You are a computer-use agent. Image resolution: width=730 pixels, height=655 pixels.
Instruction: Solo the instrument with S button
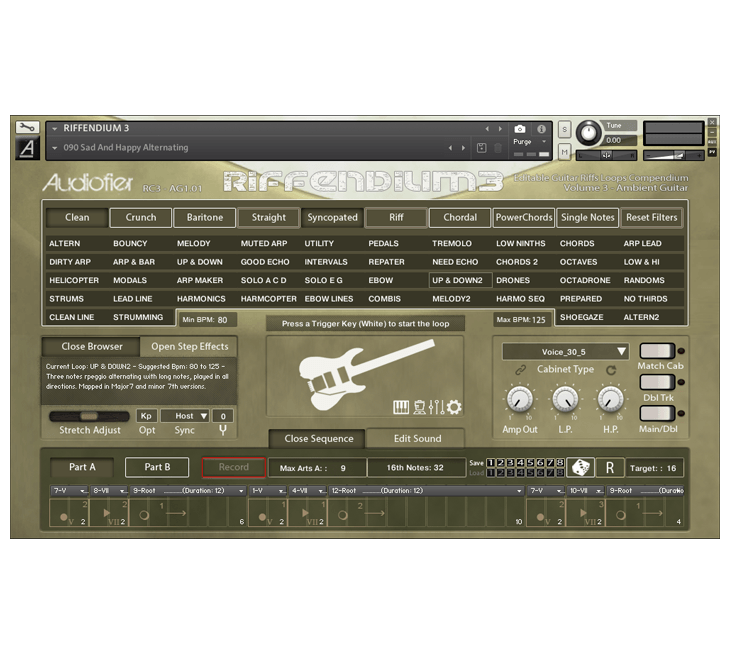tap(564, 129)
